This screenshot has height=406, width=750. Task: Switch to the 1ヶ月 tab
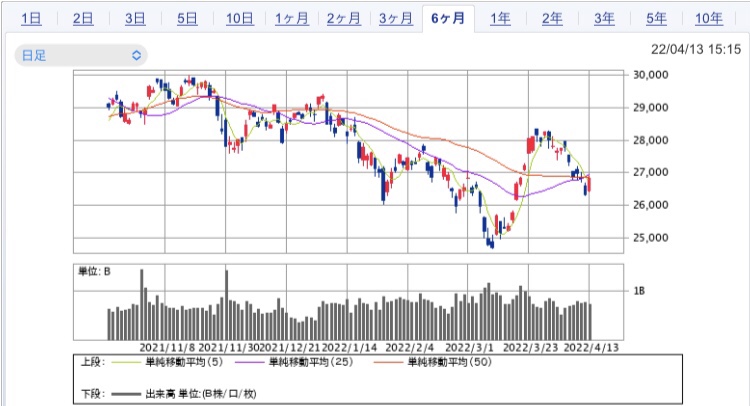pyautogui.click(x=292, y=19)
